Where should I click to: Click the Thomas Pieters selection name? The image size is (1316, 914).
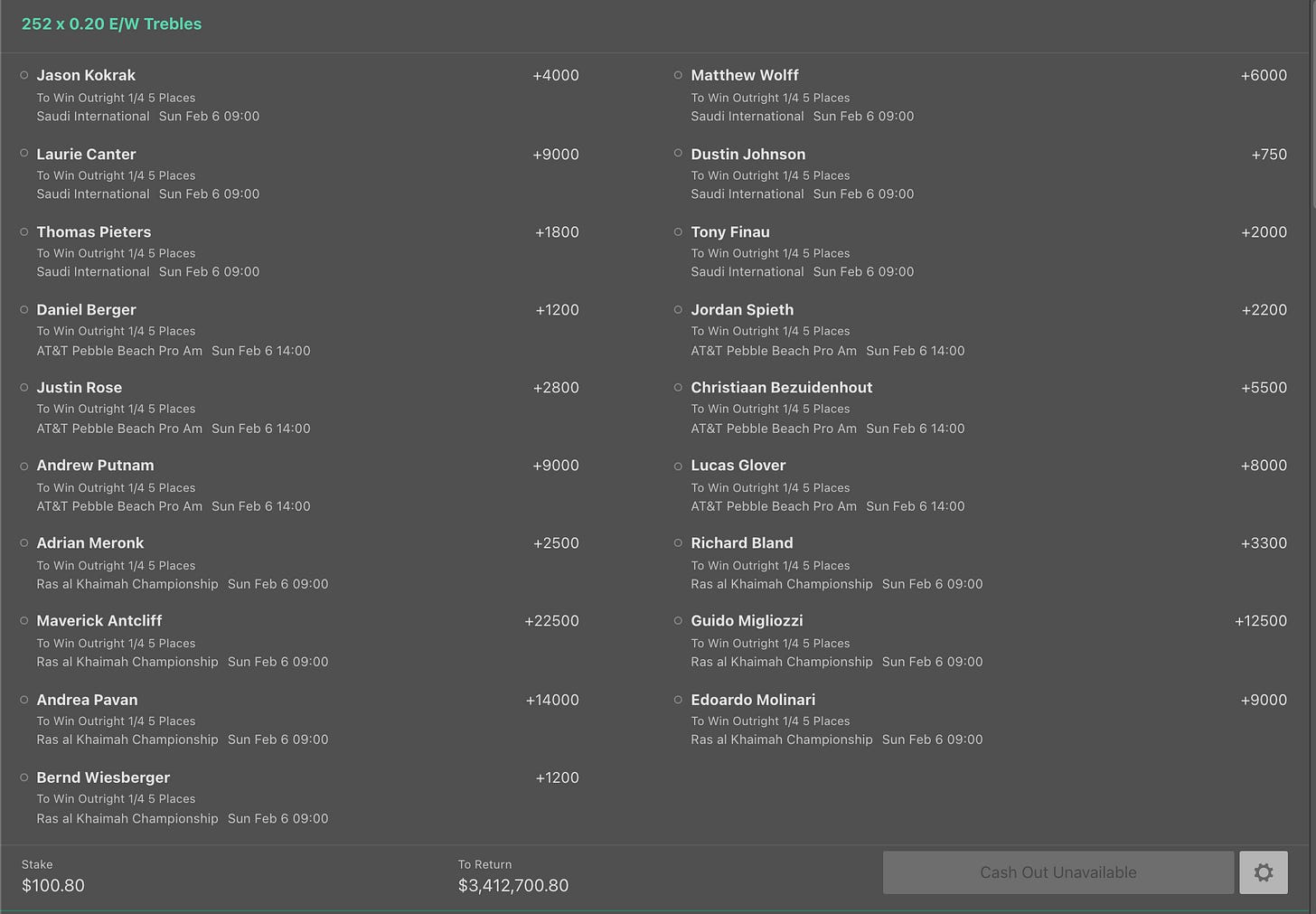pos(94,231)
